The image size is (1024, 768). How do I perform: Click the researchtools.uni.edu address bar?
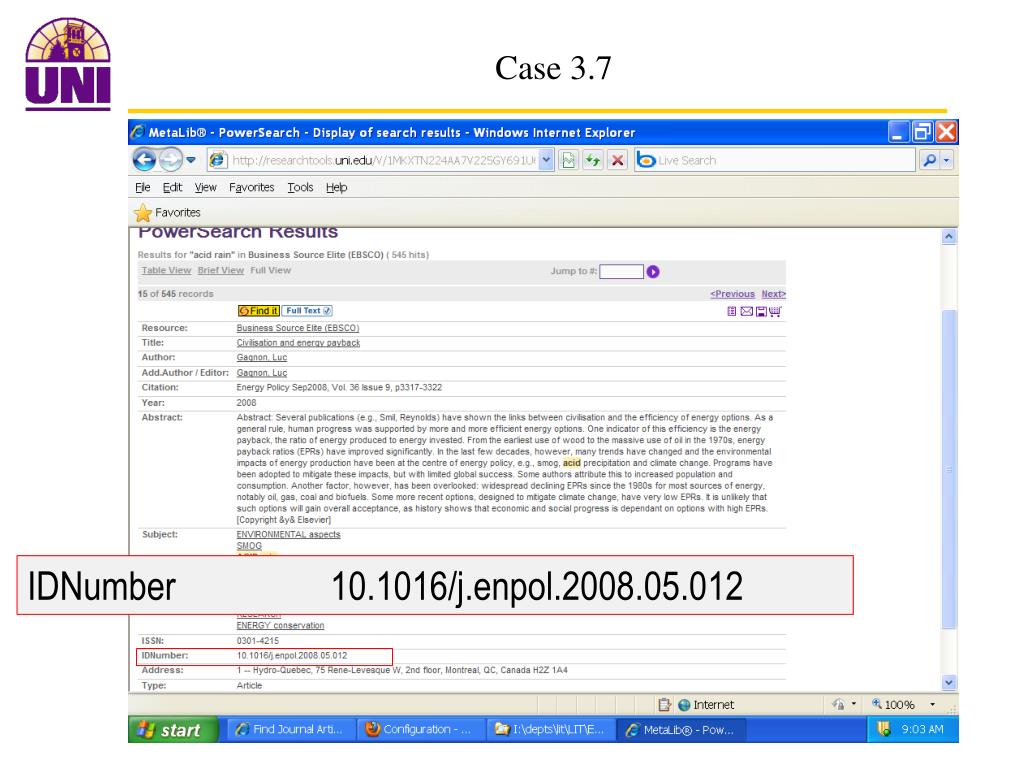382,160
